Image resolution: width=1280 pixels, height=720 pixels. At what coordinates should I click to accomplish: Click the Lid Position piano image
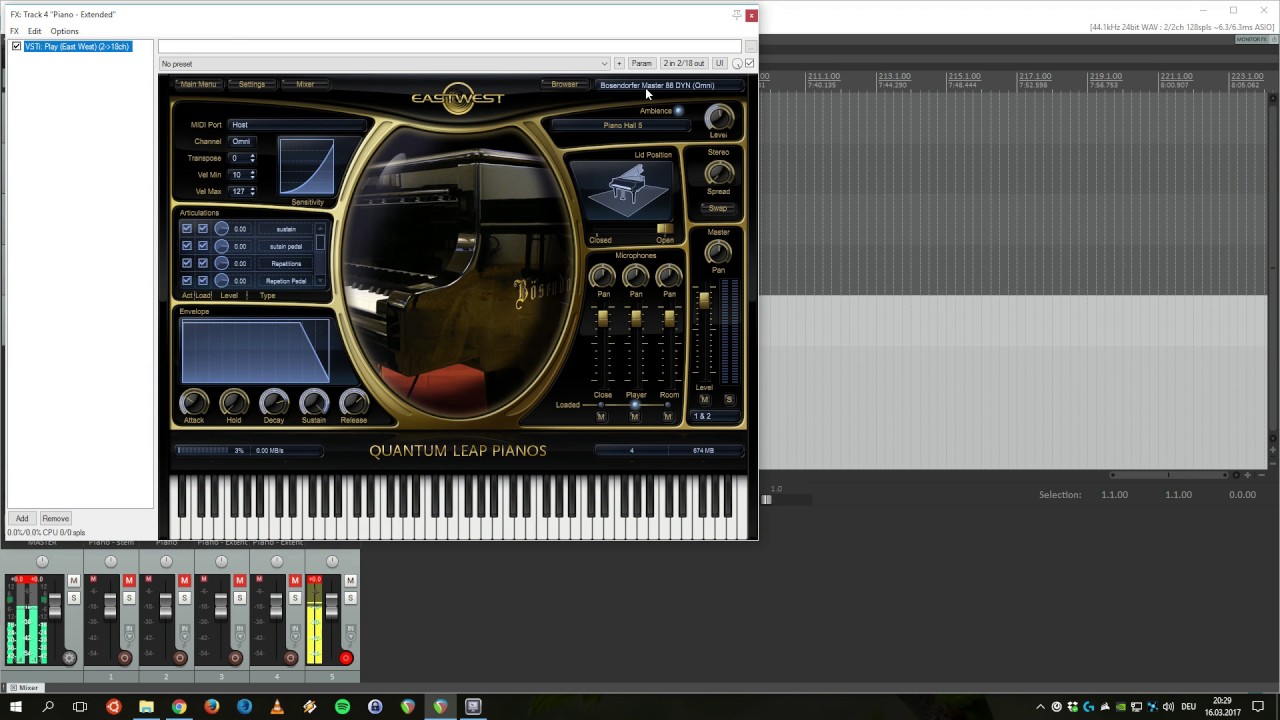pos(628,190)
